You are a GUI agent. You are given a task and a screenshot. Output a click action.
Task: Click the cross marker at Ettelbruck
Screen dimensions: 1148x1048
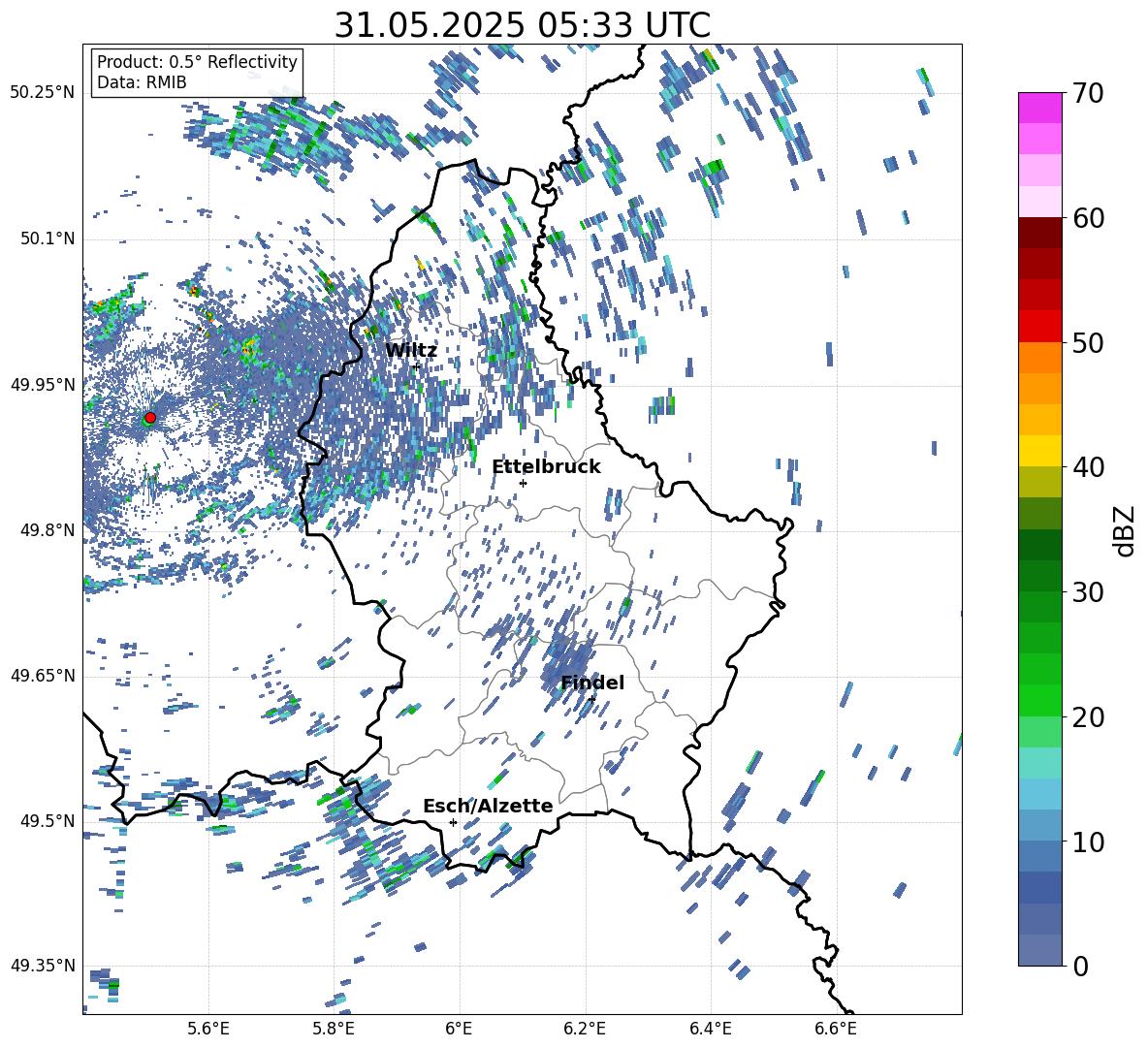click(523, 483)
